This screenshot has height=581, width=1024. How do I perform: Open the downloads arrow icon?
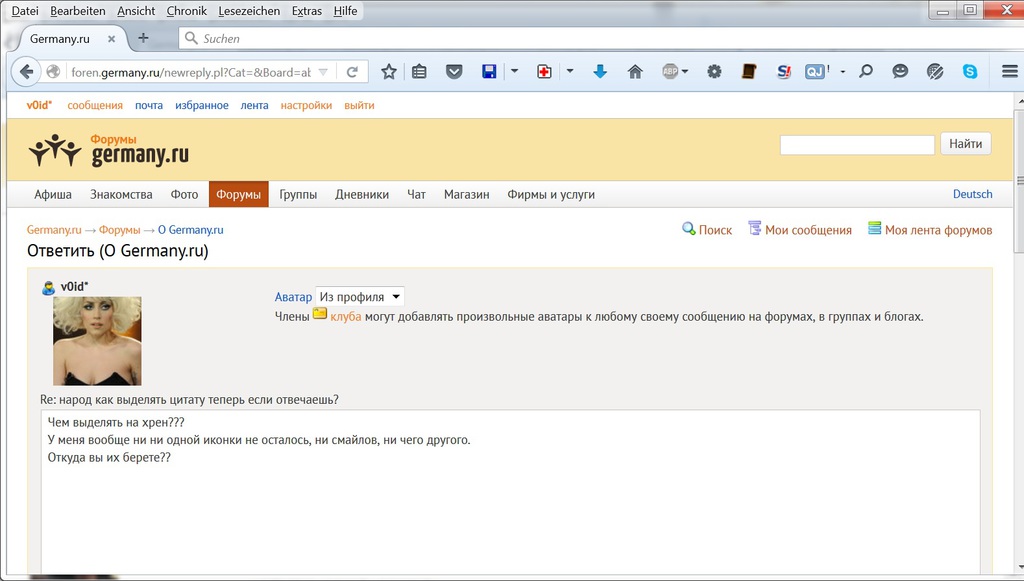point(600,72)
